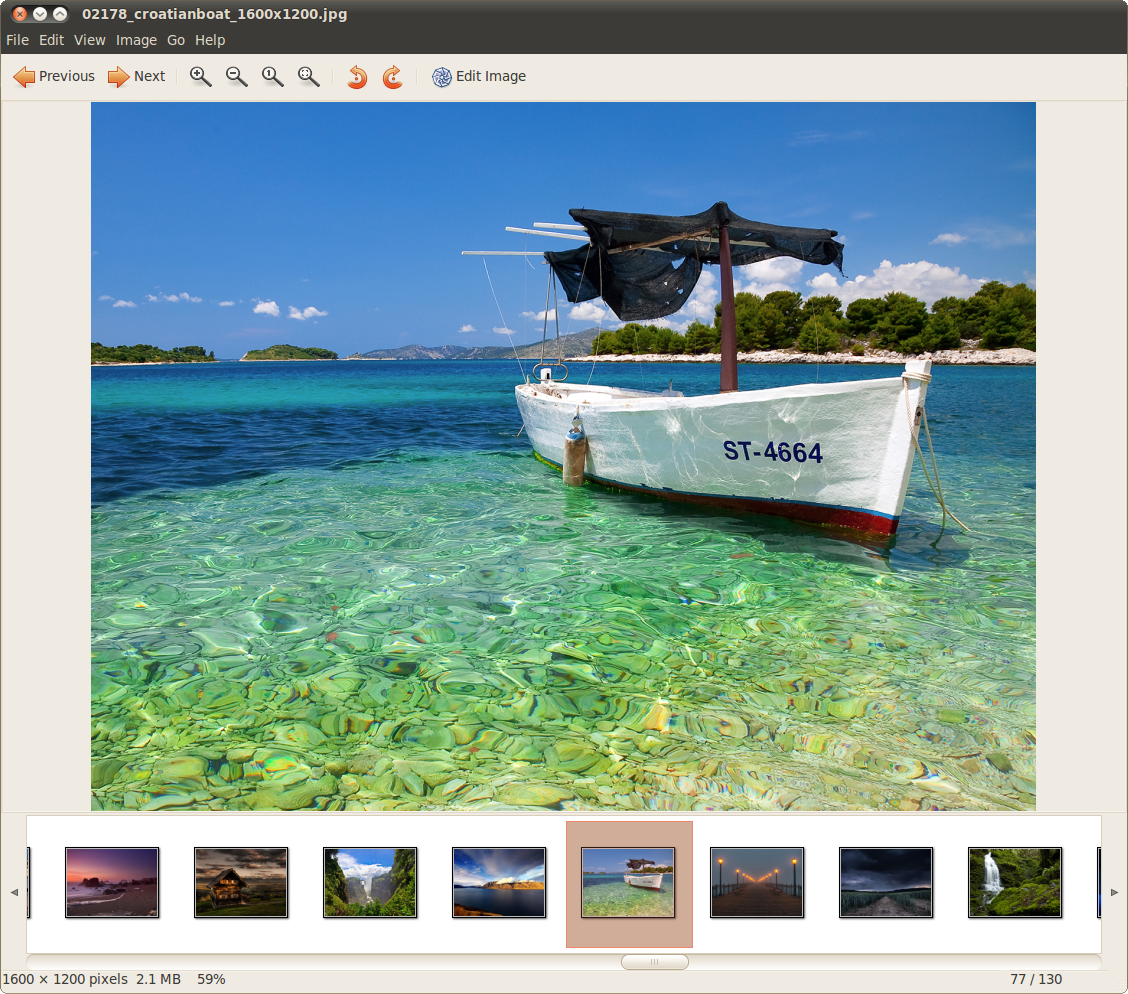Open the View menu
Viewport: 1128px width, 994px height.
click(89, 40)
